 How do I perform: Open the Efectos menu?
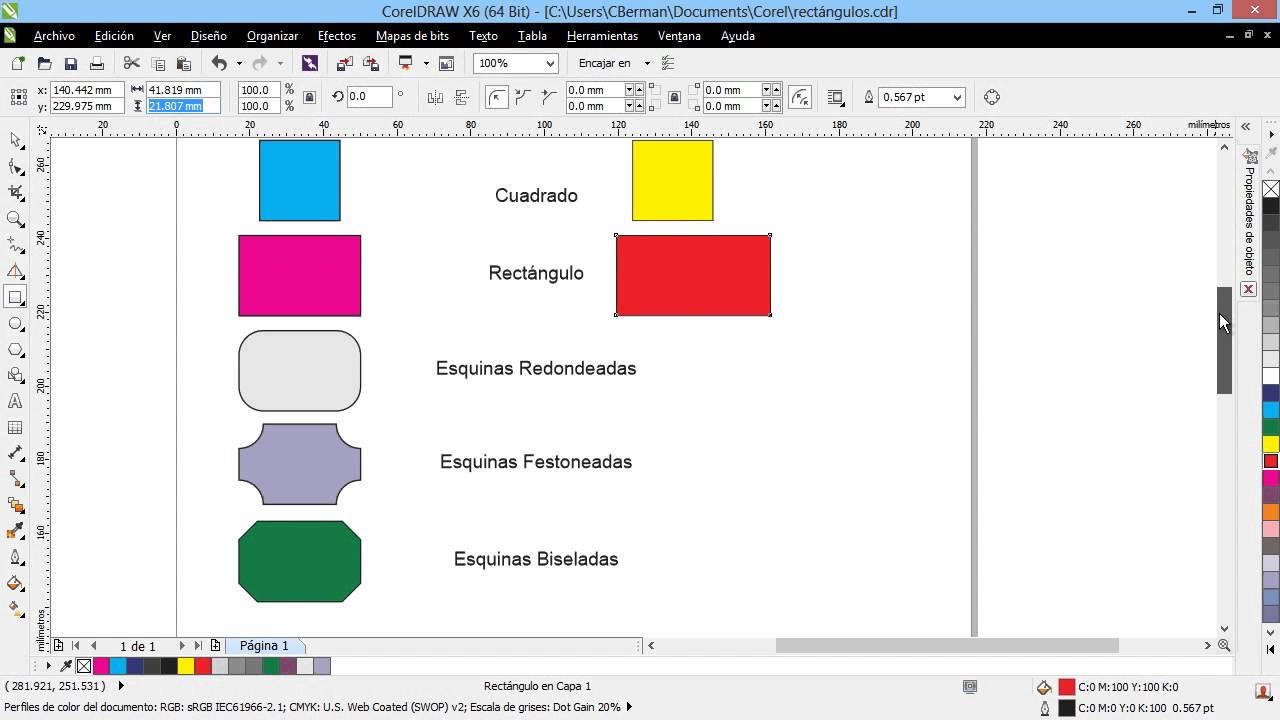click(337, 36)
